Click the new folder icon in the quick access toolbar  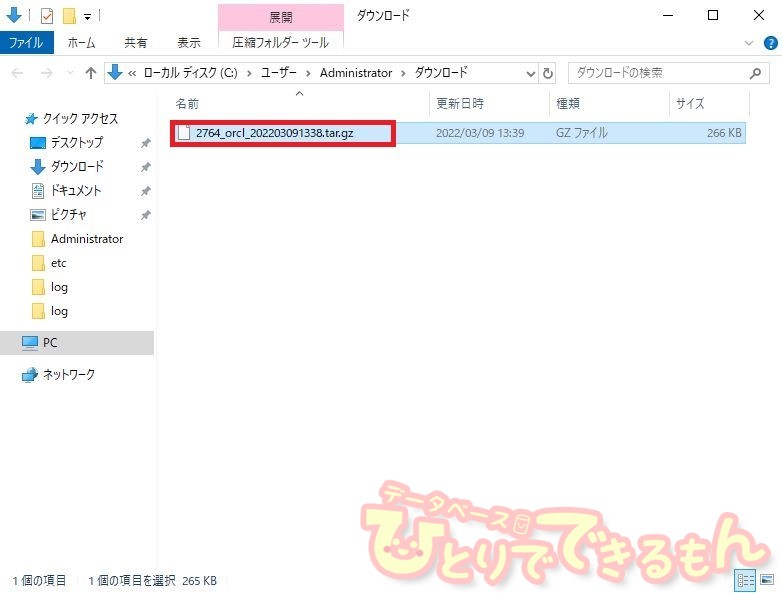[x=69, y=16]
